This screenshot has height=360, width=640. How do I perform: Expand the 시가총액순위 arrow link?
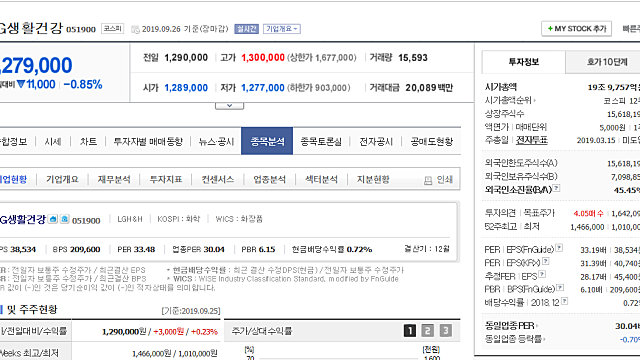tap(510, 100)
